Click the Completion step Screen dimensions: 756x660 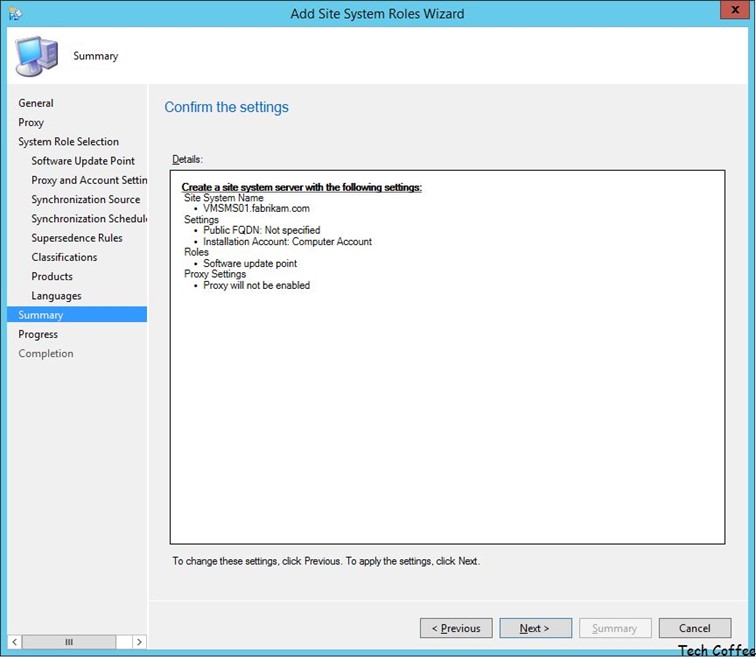(x=46, y=354)
